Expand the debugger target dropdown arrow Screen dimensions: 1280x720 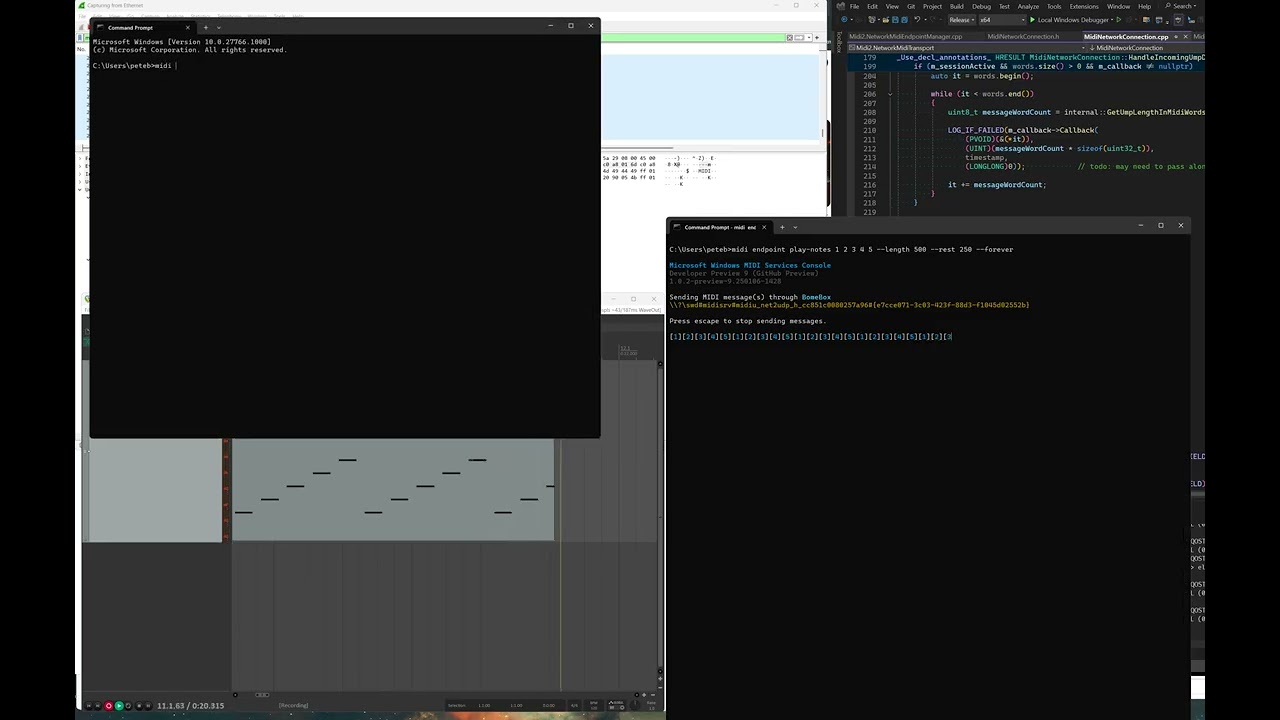pos(1112,20)
